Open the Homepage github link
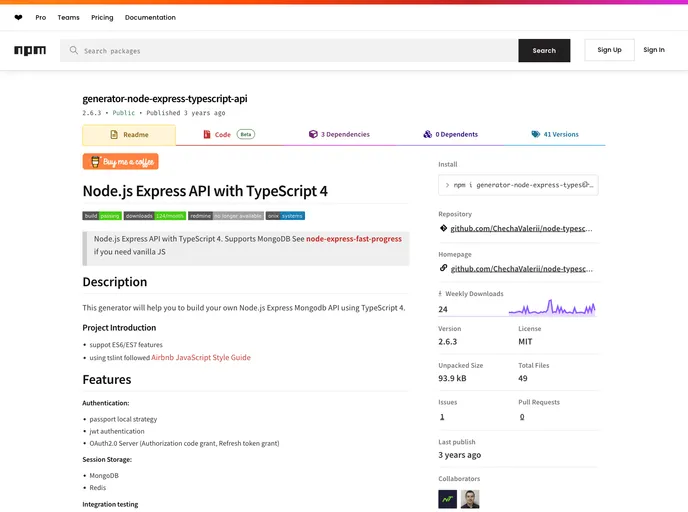Image resolution: width=688 pixels, height=512 pixels. click(x=521, y=269)
